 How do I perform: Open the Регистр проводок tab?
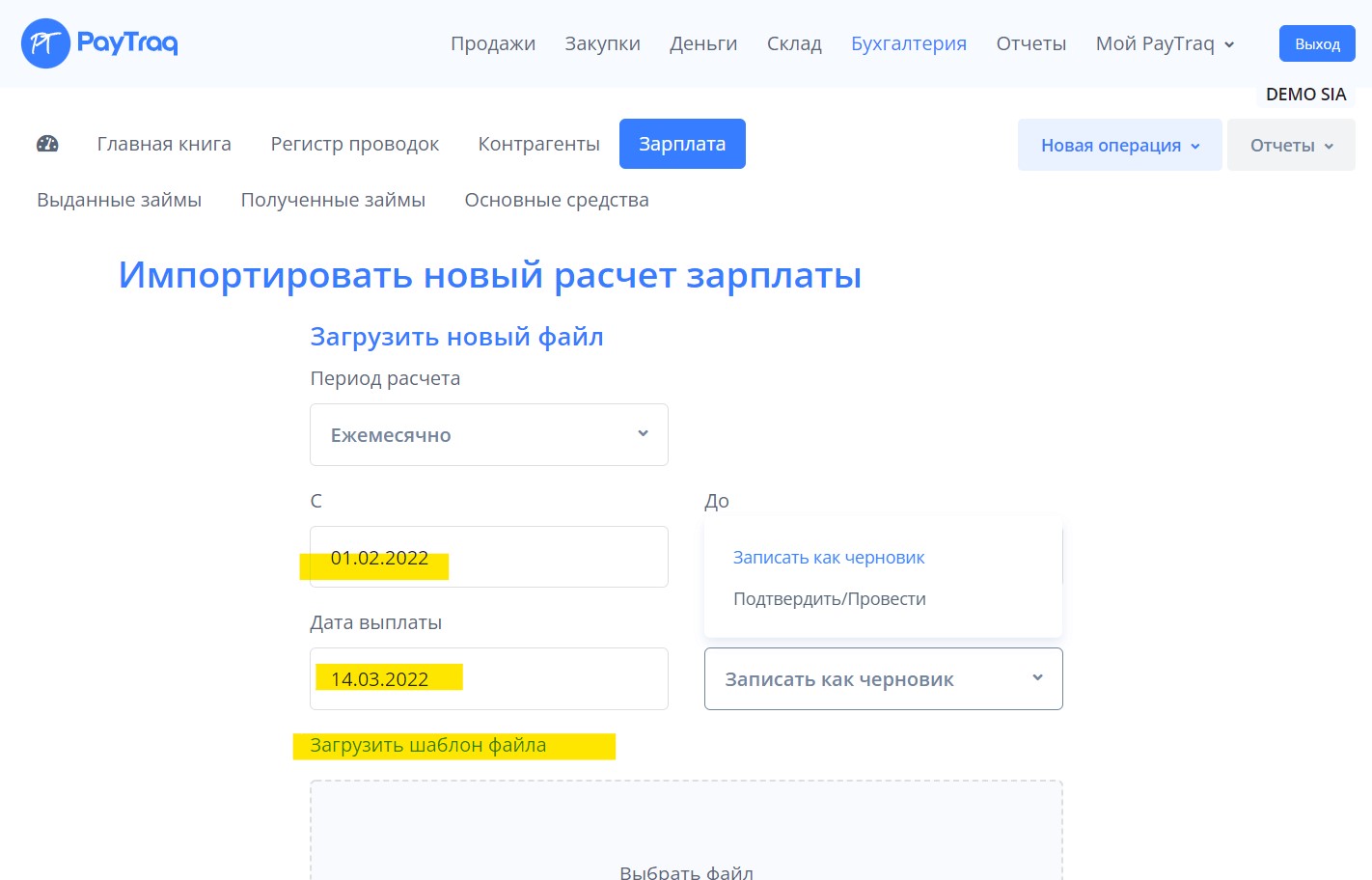[x=355, y=144]
